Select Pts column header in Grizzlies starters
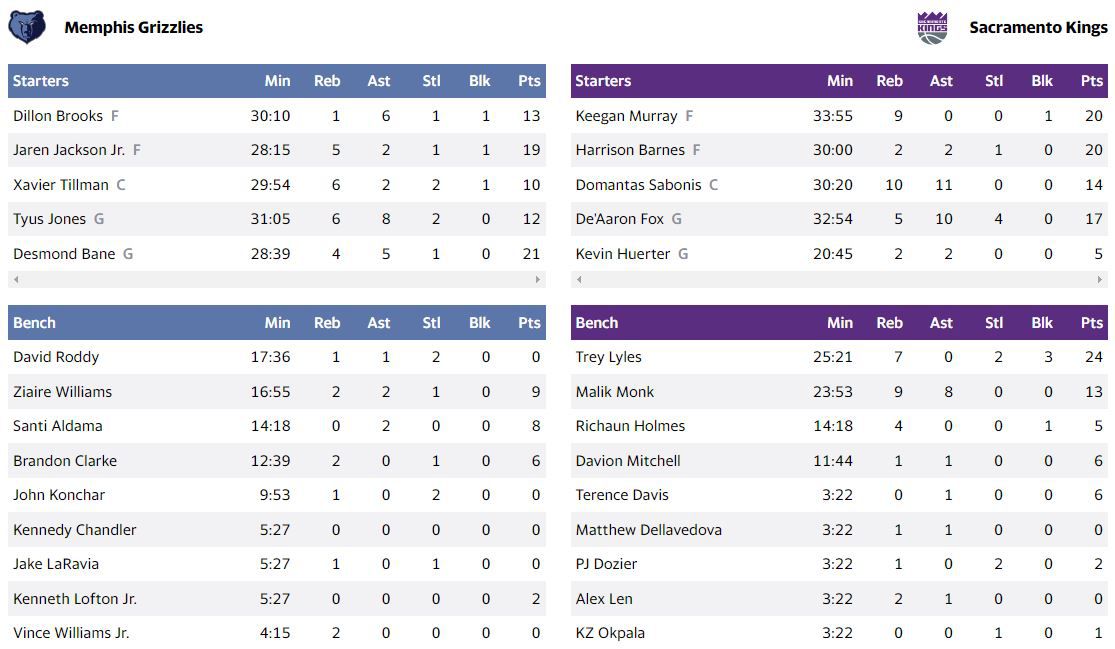The height and width of the screenshot is (649, 1115). click(529, 81)
